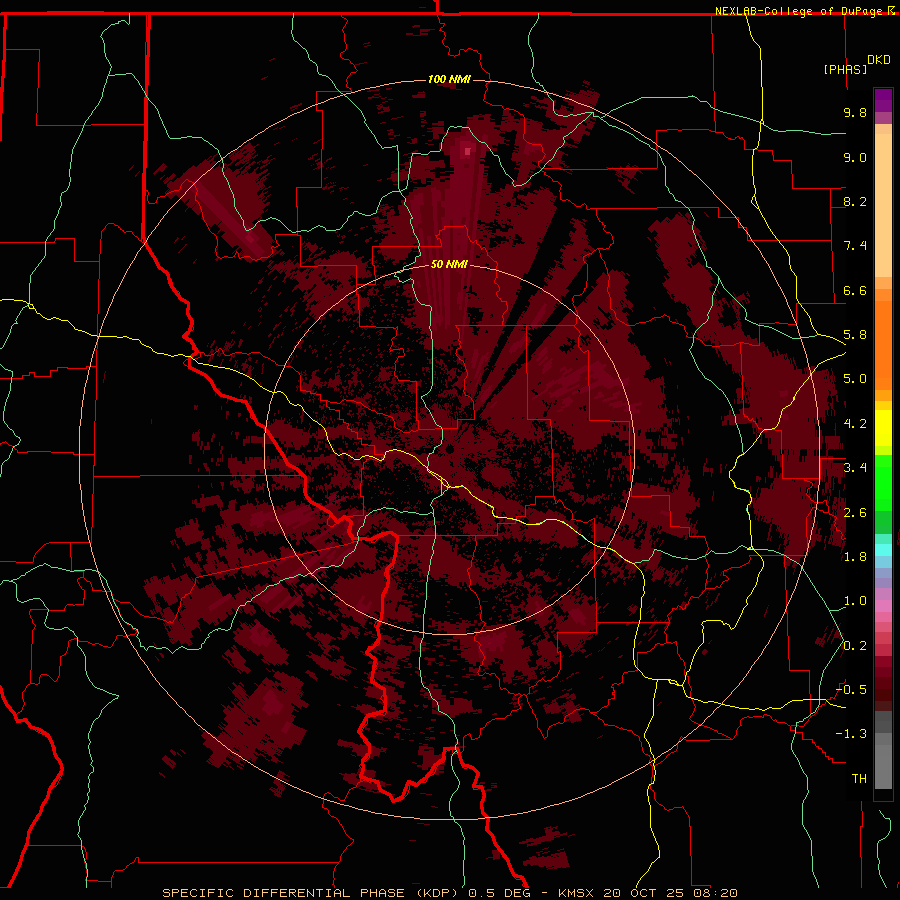The height and width of the screenshot is (900, 900).
Task: Click the "TH" threshold label on the scale
Action: pyautogui.click(x=859, y=779)
